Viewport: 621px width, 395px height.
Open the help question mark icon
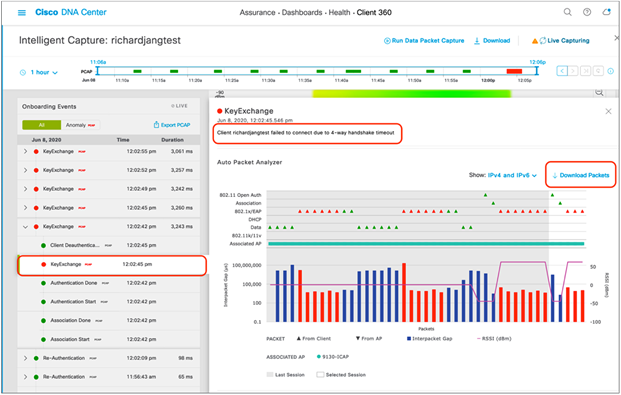[x=587, y=12]
